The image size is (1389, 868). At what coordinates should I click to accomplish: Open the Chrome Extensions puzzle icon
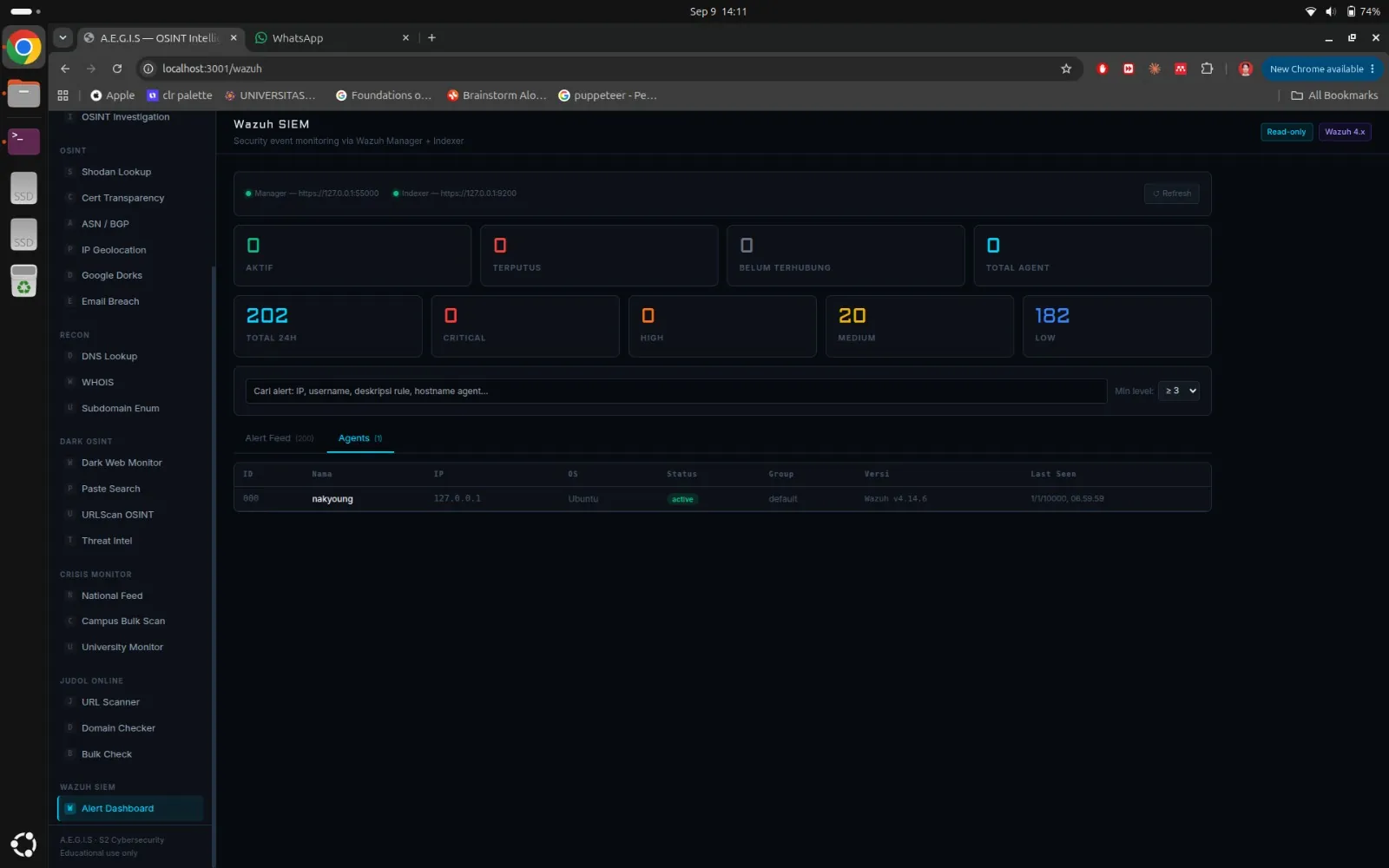pos(1207,69)
